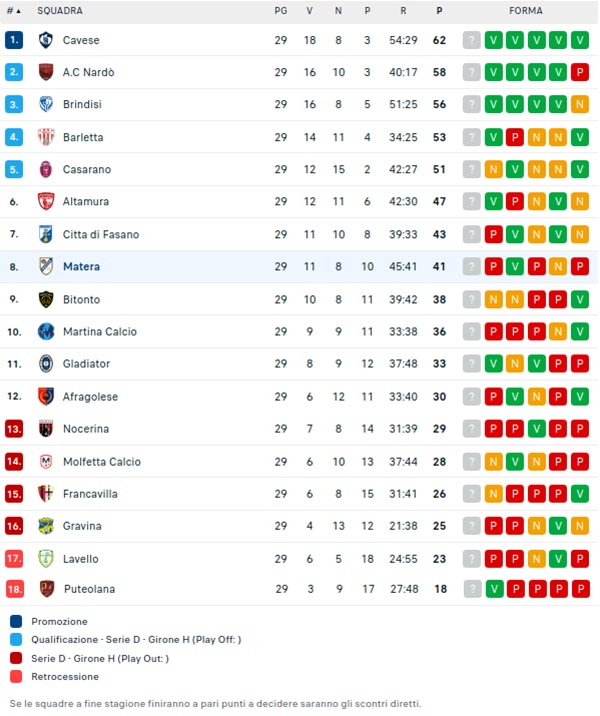The width and height of the screenshot is (600, 716).
Task: Sort standings by the R goals column header
Action: click(x=403, y=11)
